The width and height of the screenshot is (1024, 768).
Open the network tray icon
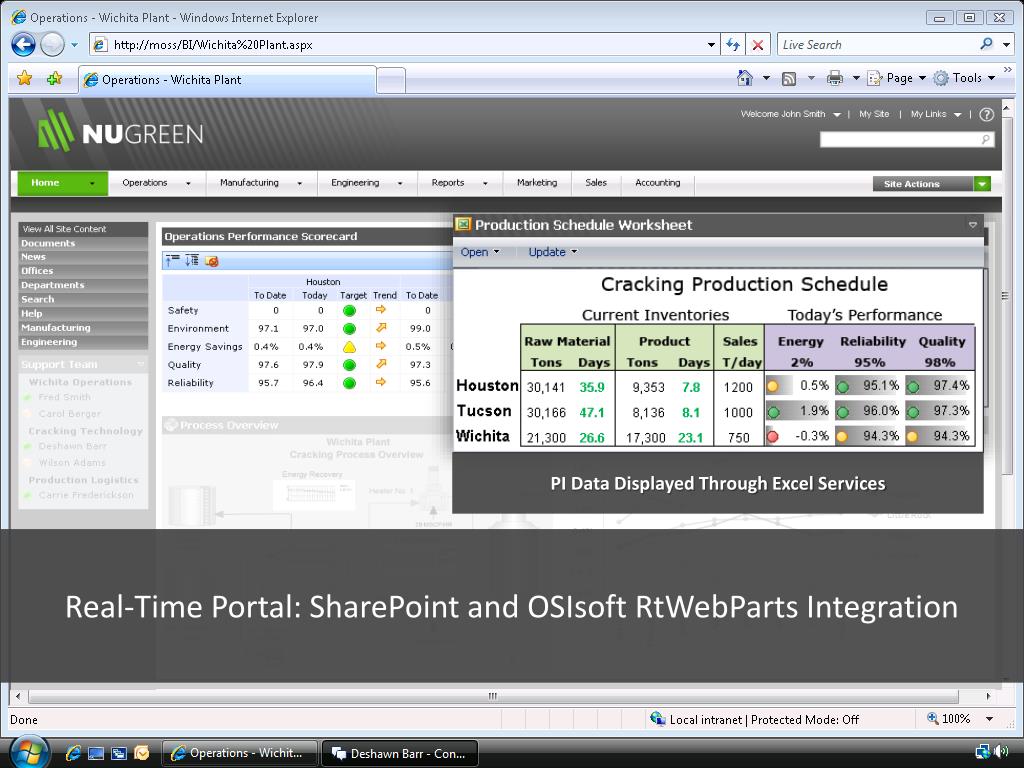pyautogui.click(x=982, y=752)
